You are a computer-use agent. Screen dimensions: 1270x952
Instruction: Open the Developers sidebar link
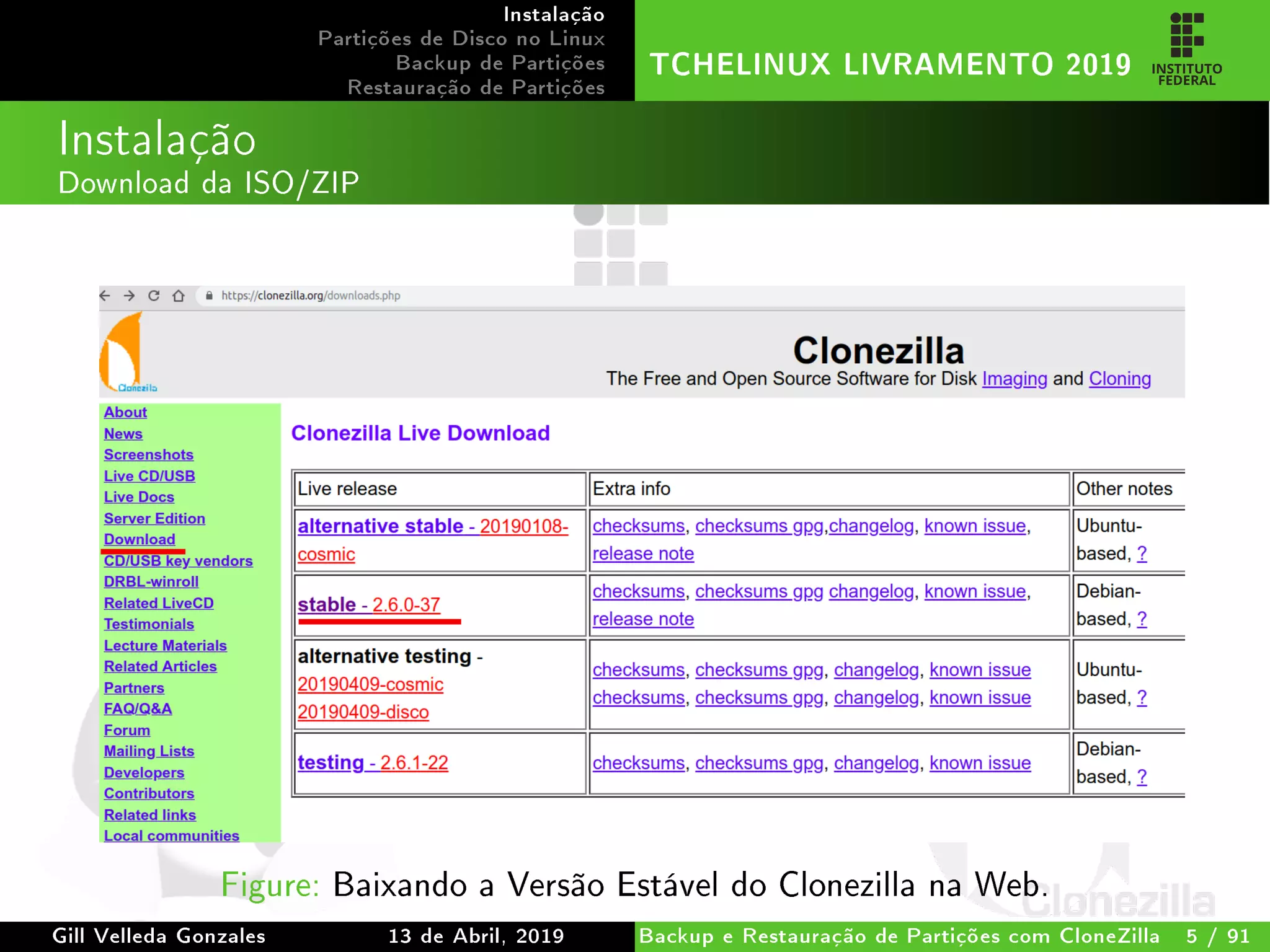(144, 773)
